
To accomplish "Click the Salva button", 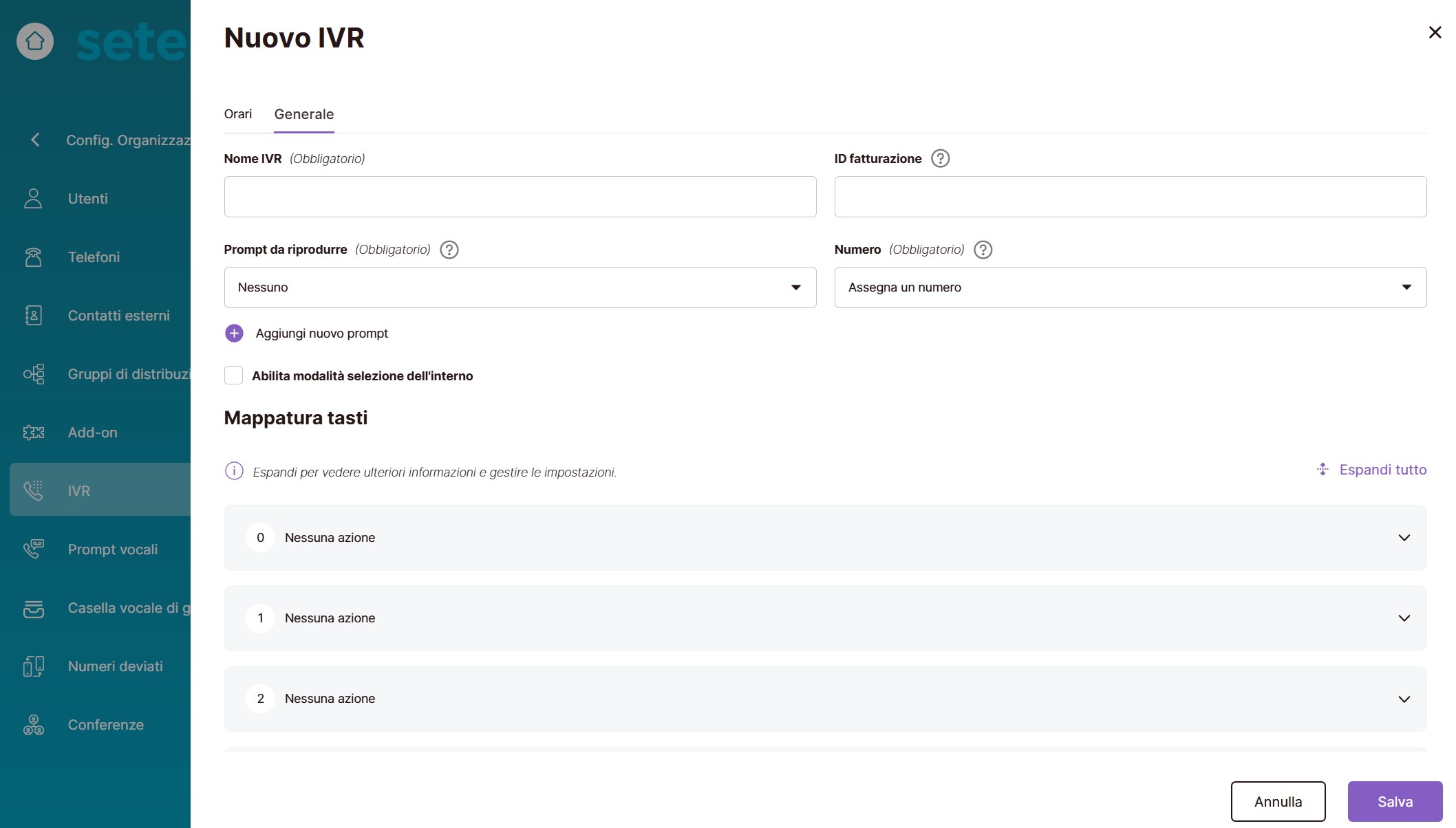I will [x=1394, y=801].
